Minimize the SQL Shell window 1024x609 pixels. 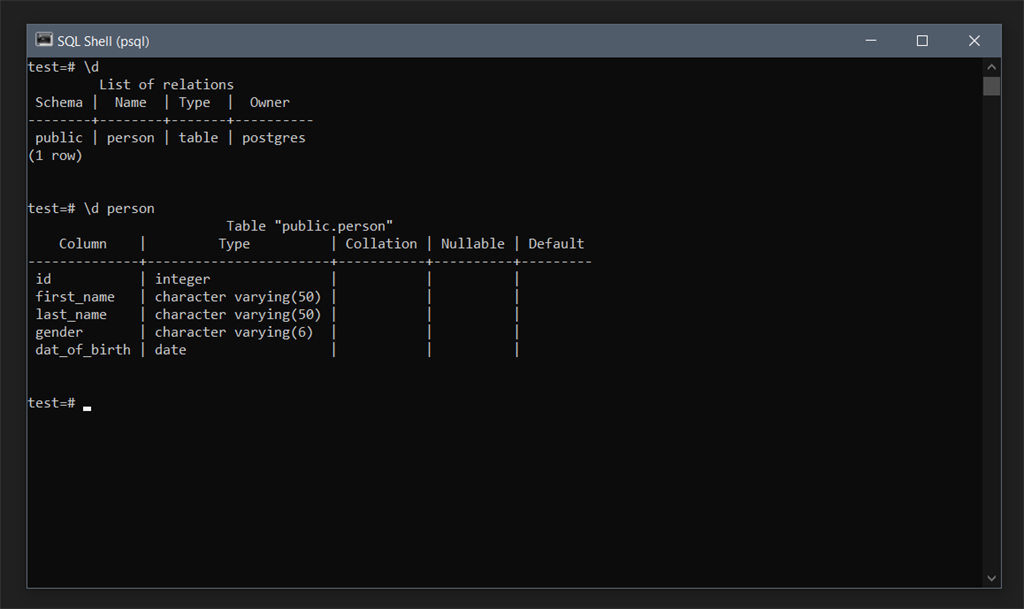point(870,41)
